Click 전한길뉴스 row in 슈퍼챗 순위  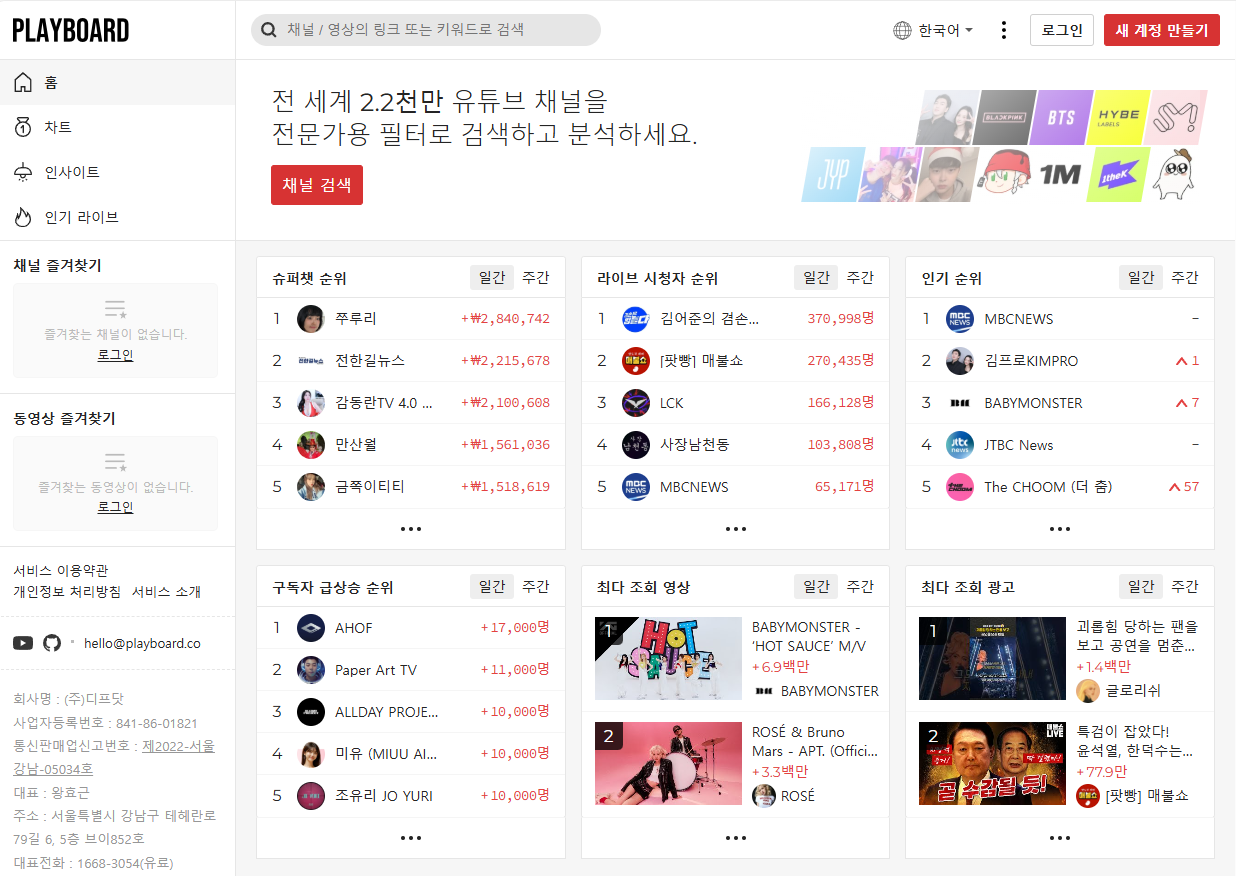coord(411,361)
